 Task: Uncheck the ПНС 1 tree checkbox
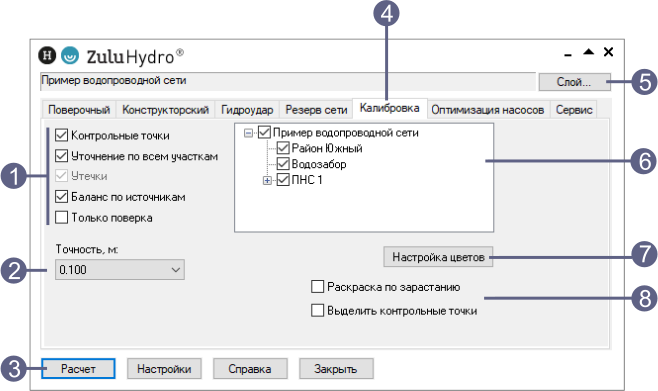(283, 180)
